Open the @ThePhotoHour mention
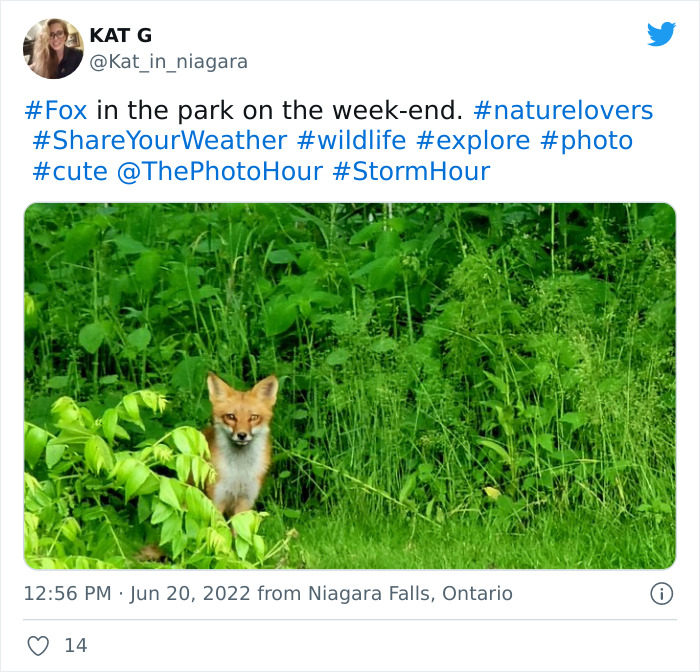Screen dimensions: 700x672 (220, 171)
